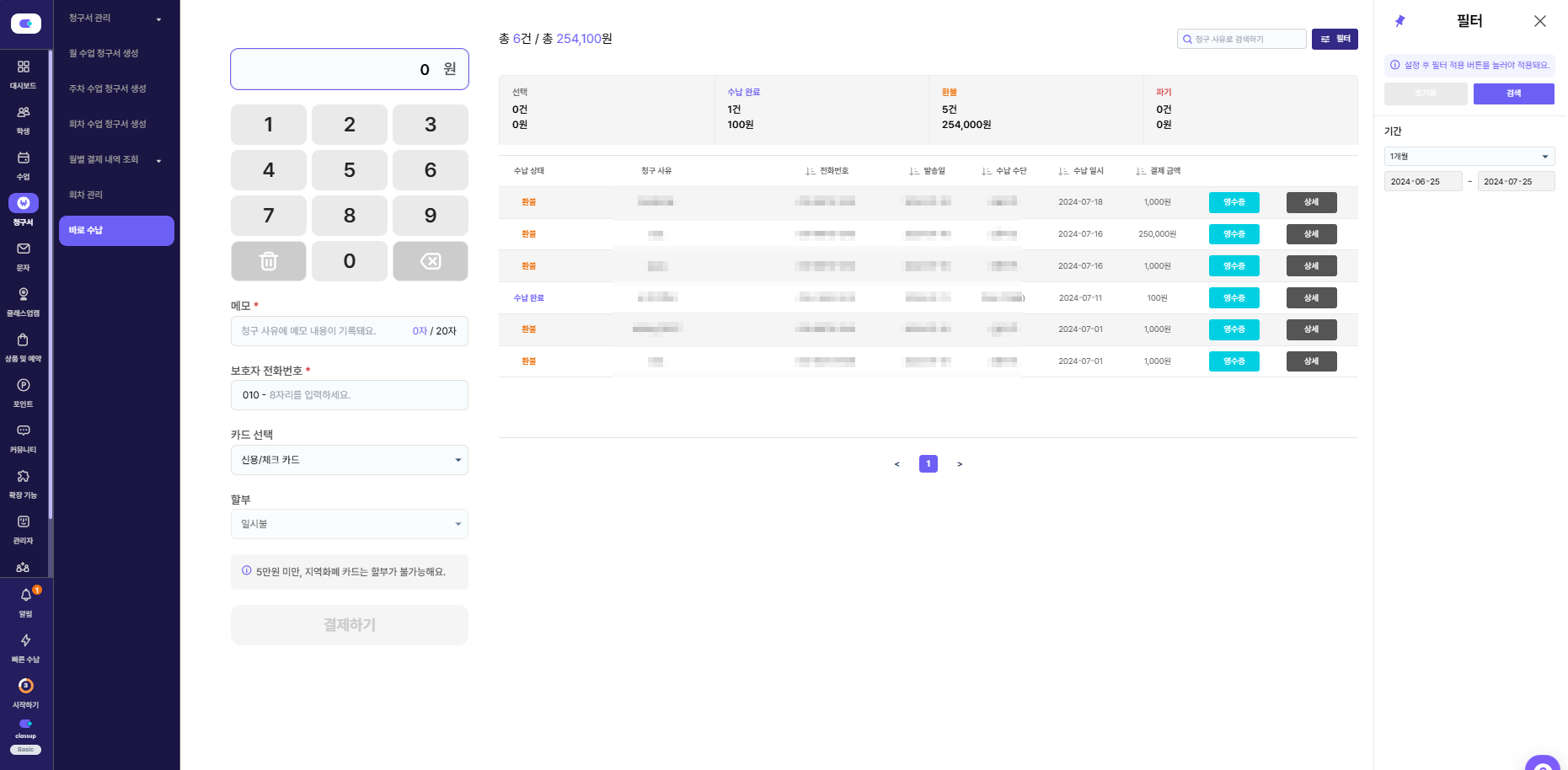Click the start date 2024-06-25 field

(x=1423, y=182)
